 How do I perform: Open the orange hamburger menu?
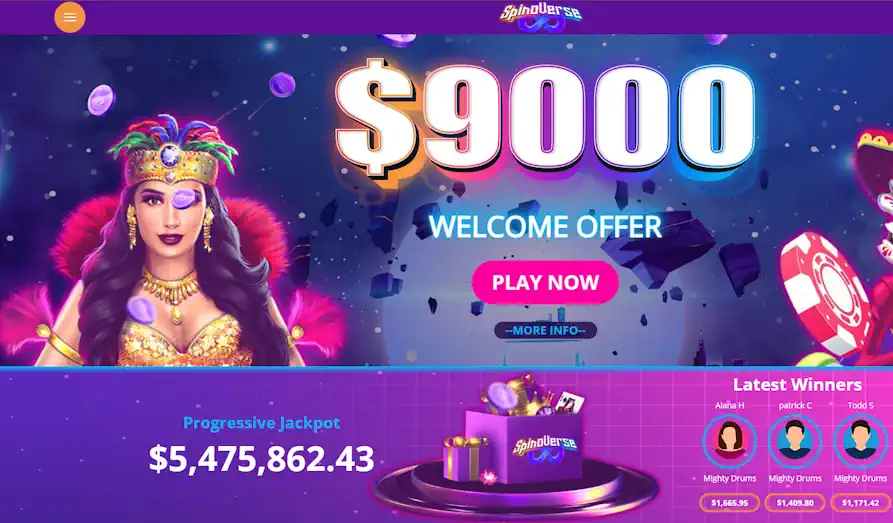(69, 17)
